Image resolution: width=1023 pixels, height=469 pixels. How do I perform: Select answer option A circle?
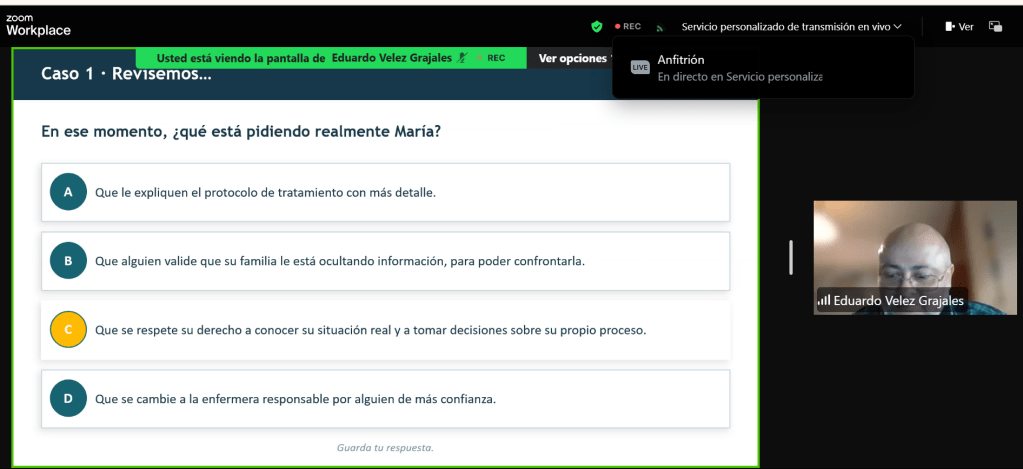click(68, 192)
